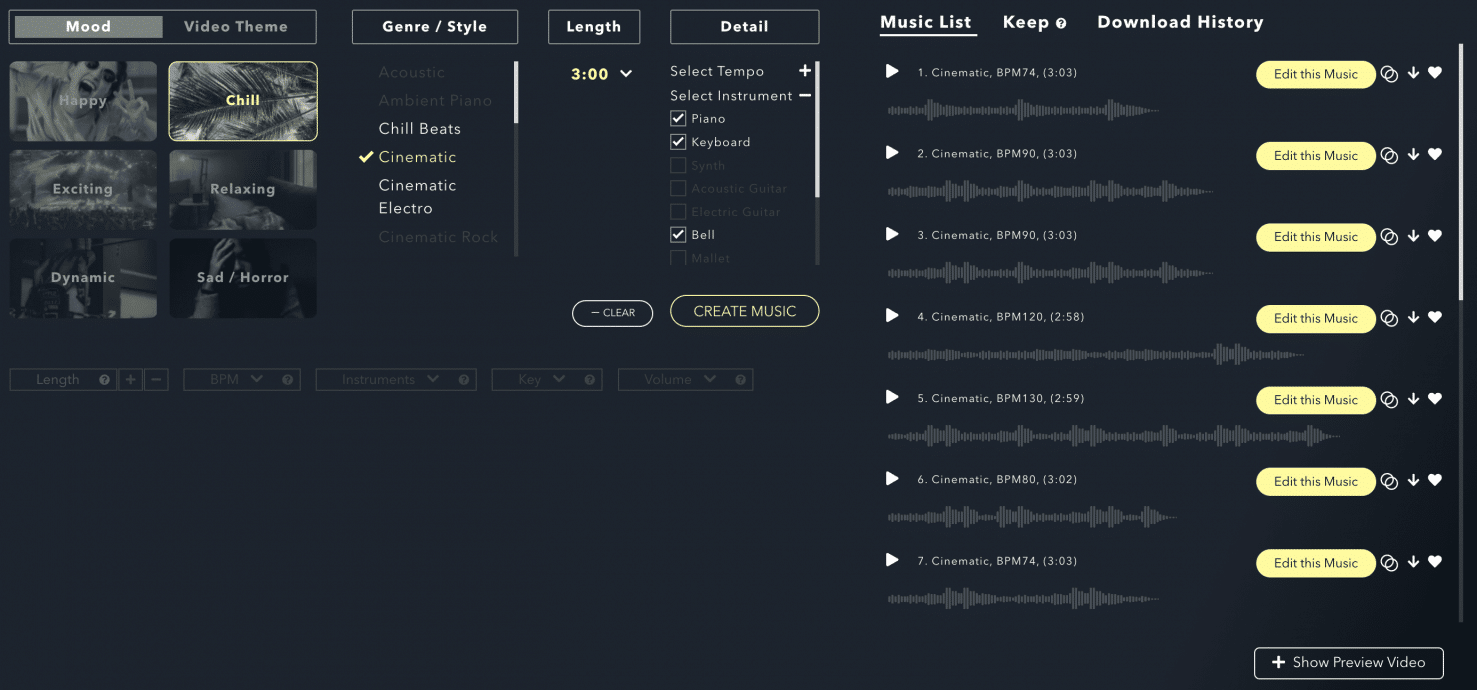This screenshot has height=690, width=1477.
Task: Switch to the Download History tab
Action: click(x=1179, y=21)
